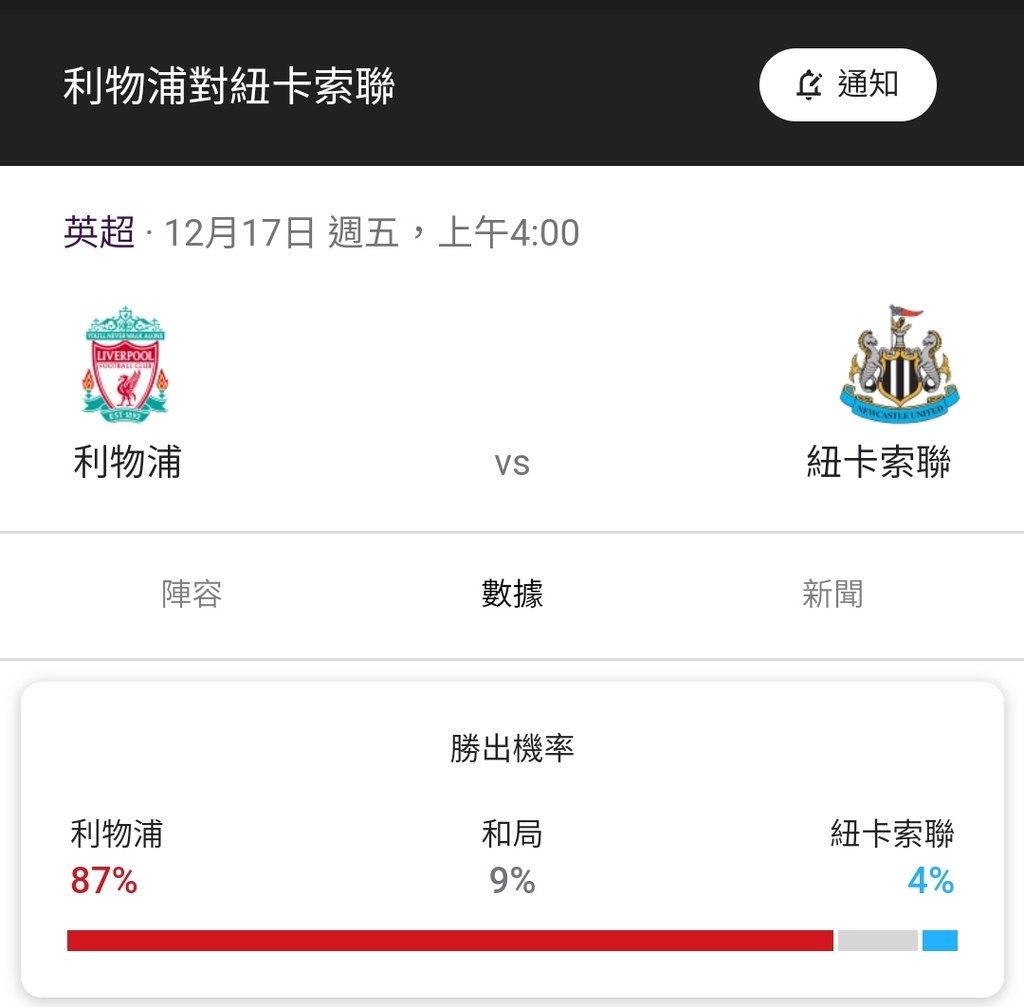Click the 紐卡索聯 team name under crest
Image resolution: width=1024 pixels, height=1007 pixels.
tap(878, 462)
